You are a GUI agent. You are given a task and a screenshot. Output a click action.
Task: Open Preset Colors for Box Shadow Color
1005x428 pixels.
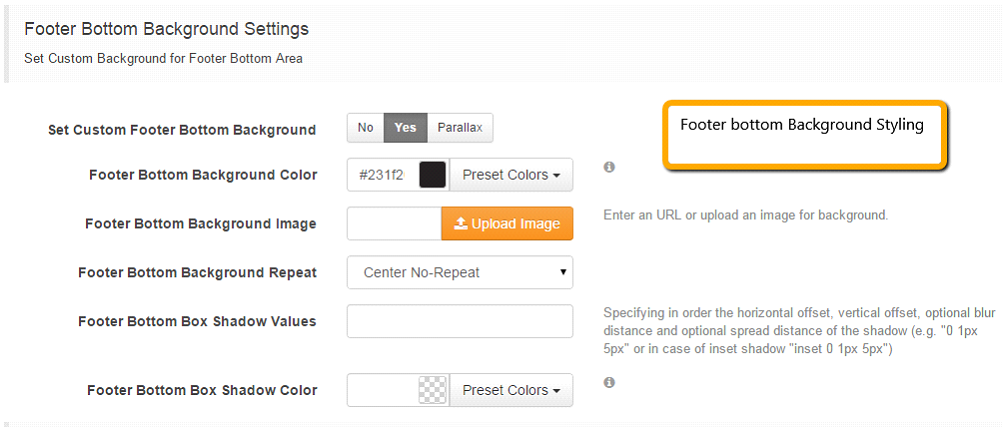tap(511, 390)
